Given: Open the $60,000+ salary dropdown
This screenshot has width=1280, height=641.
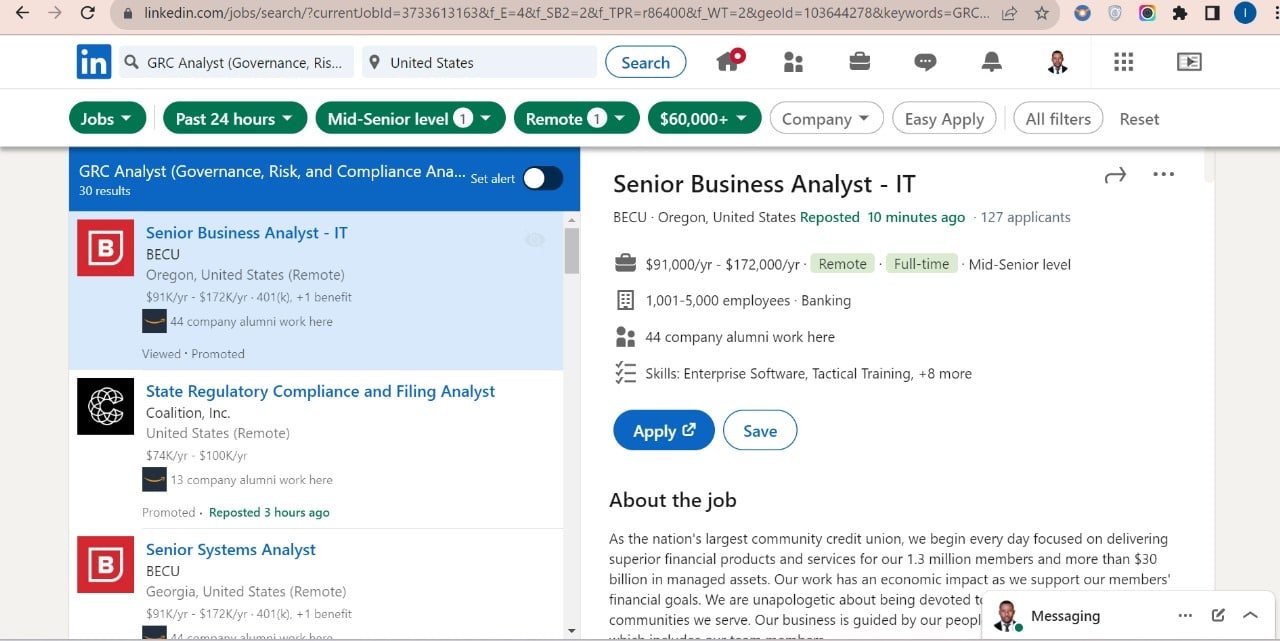Looking at the screenshot, I should 704,119.
